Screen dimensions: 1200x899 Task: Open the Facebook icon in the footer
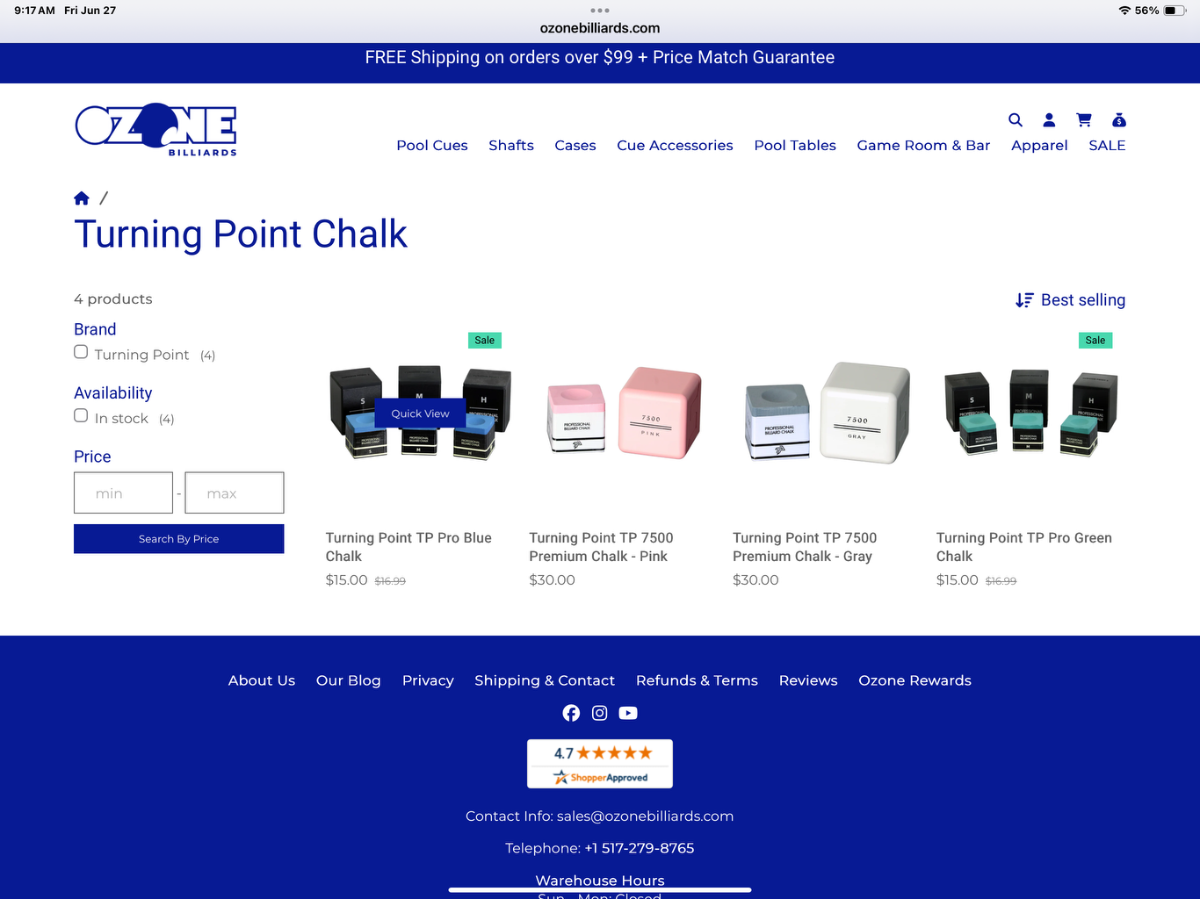tap(571, 713)
